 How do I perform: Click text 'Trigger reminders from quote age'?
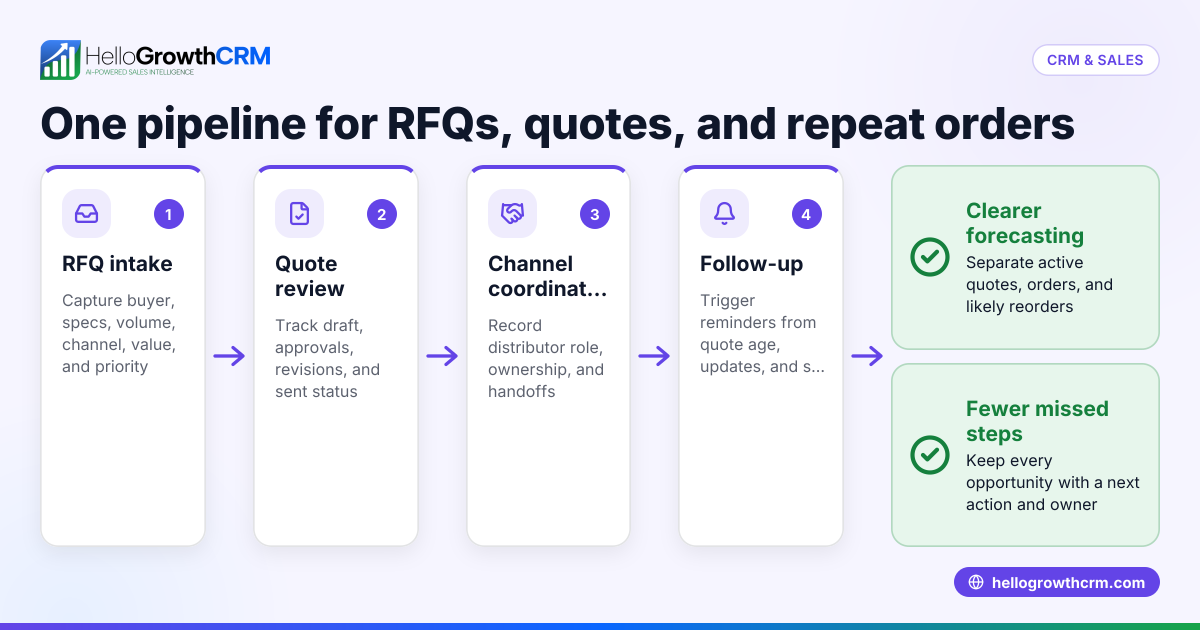[x=758, y=322]
